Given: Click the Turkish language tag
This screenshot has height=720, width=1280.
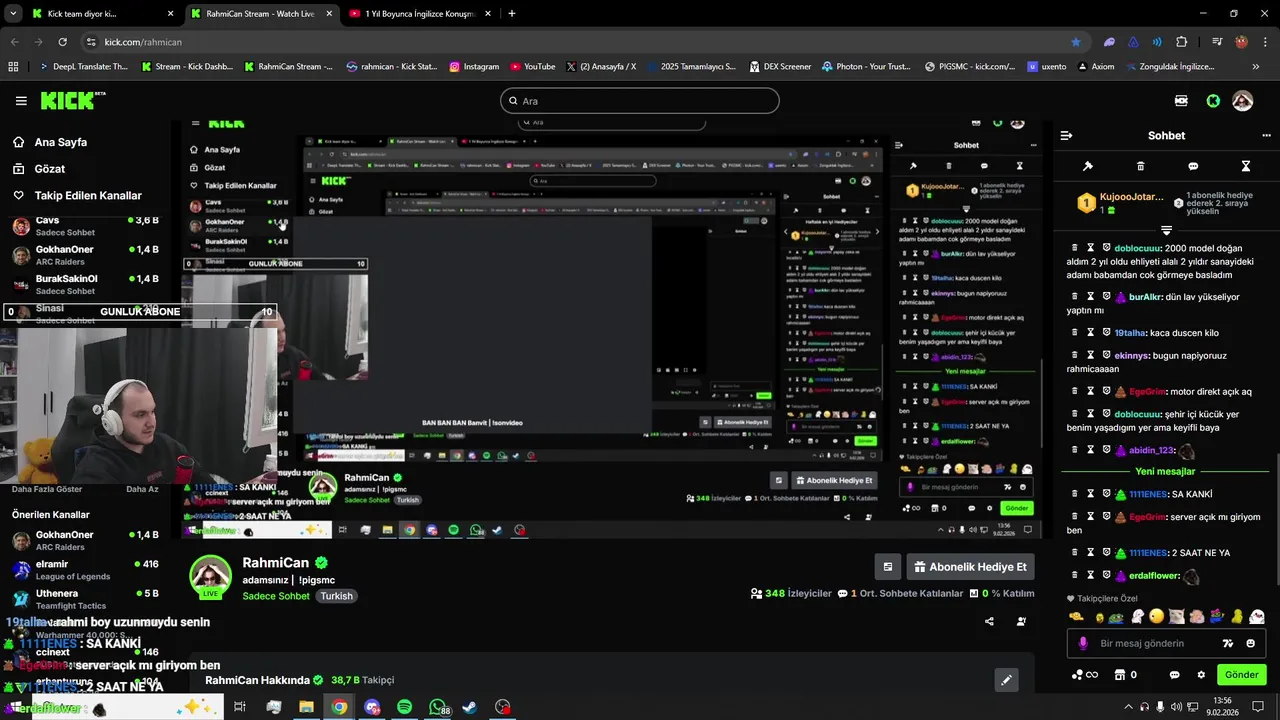Looking at the screenshot, I should coord(337,596).
